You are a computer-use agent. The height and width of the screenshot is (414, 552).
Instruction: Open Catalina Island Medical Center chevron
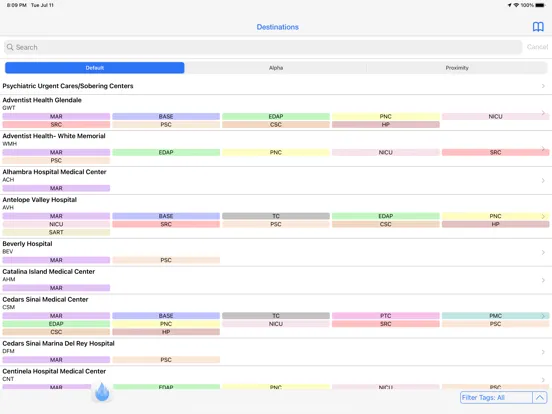[x=543, y=280]
